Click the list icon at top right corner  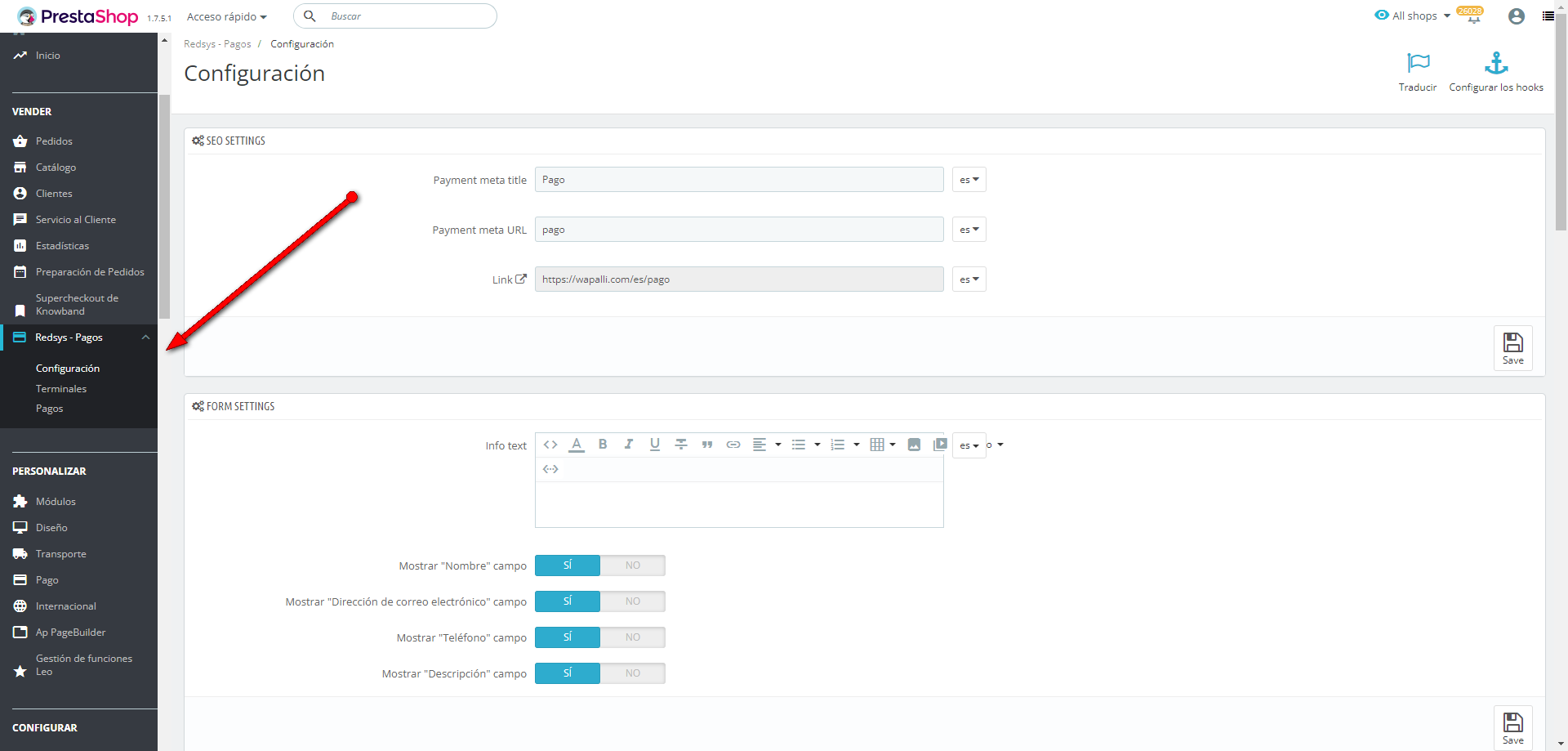point(1548,16)
